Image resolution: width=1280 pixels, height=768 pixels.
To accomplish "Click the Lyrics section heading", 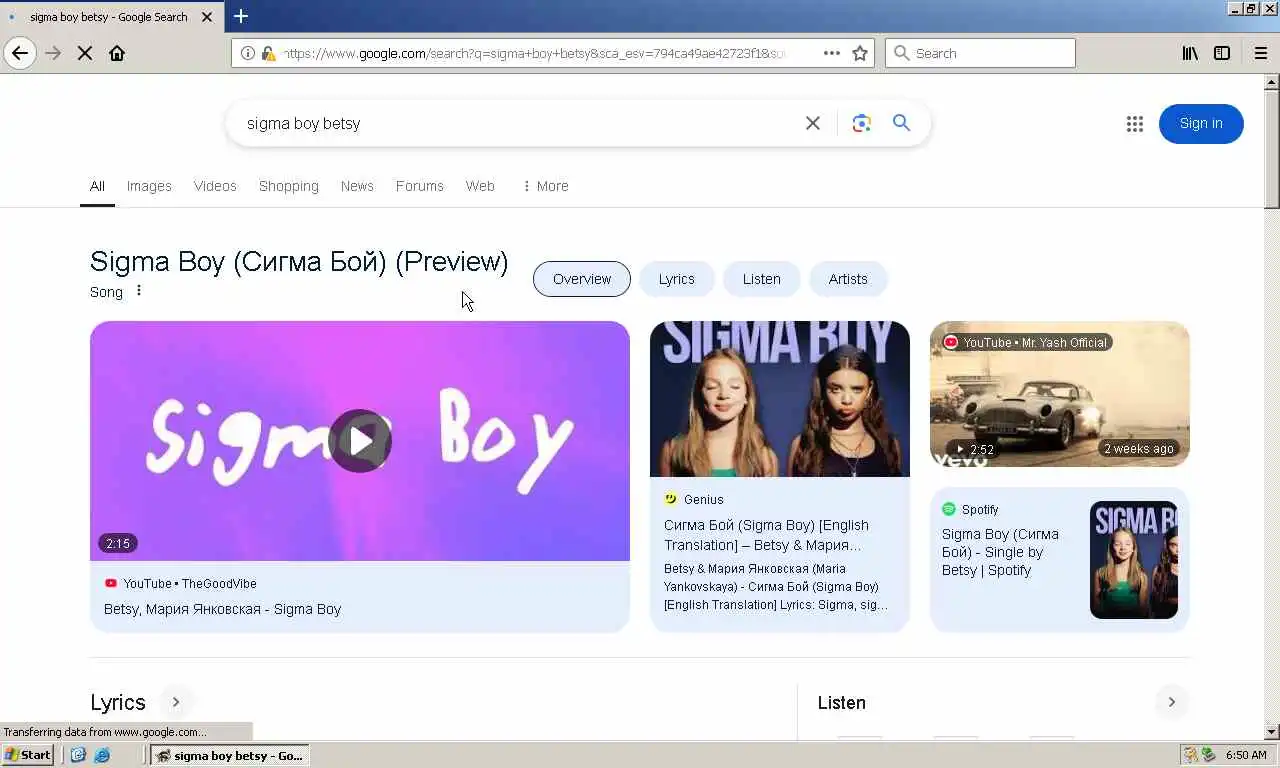I will (x=118, y=702).
